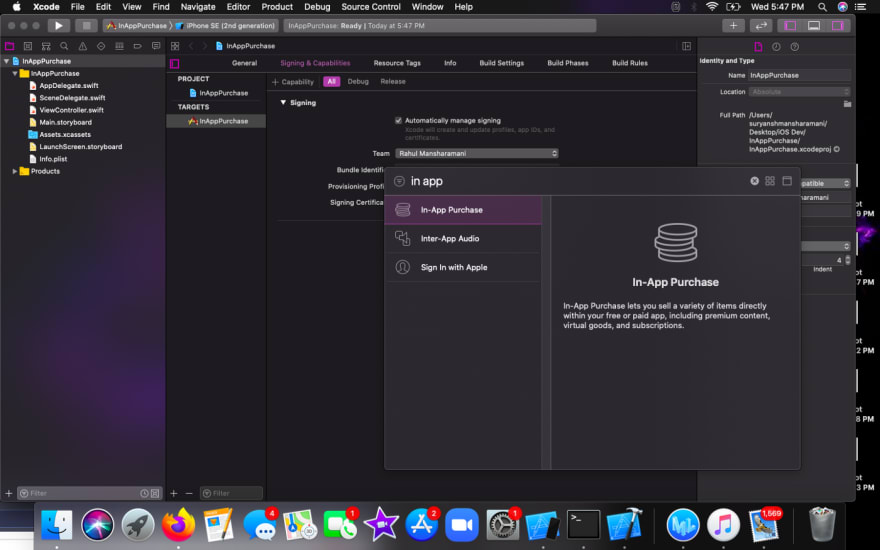
Task: Add a capability with + Capability
Action: click(x=292, y=82)
